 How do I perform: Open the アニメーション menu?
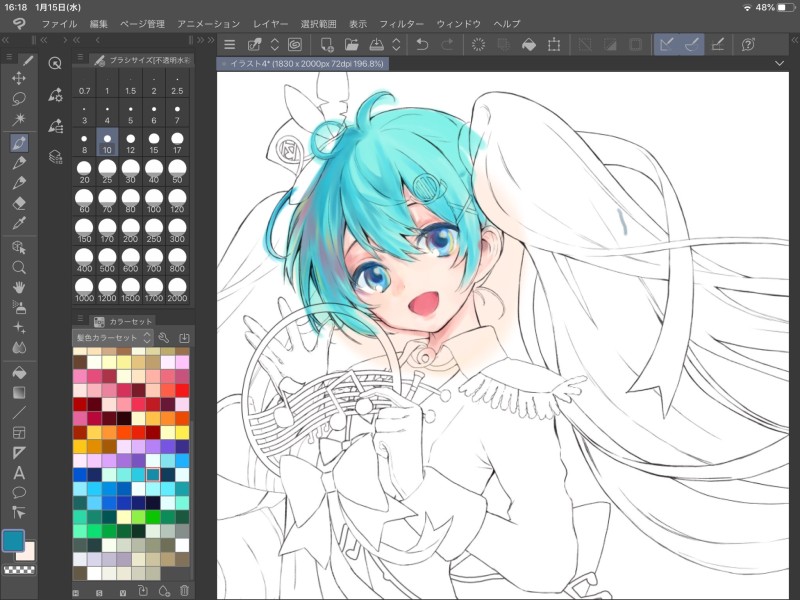click(208, 24)
